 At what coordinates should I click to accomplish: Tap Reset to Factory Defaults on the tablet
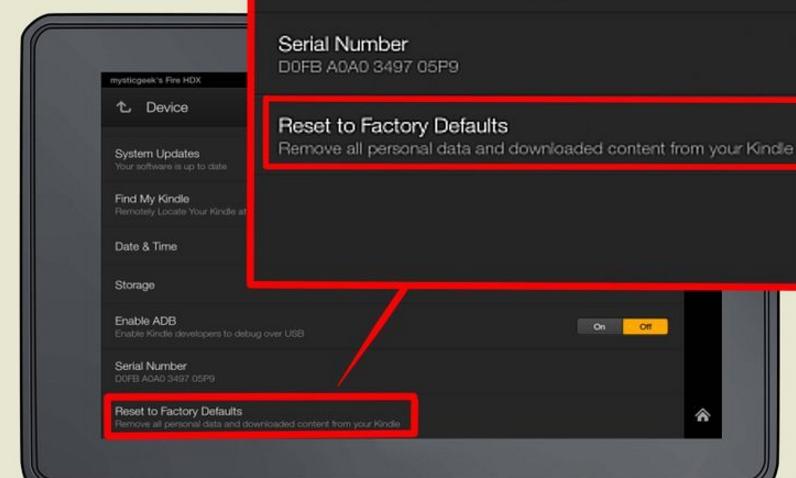pos(261,416)
